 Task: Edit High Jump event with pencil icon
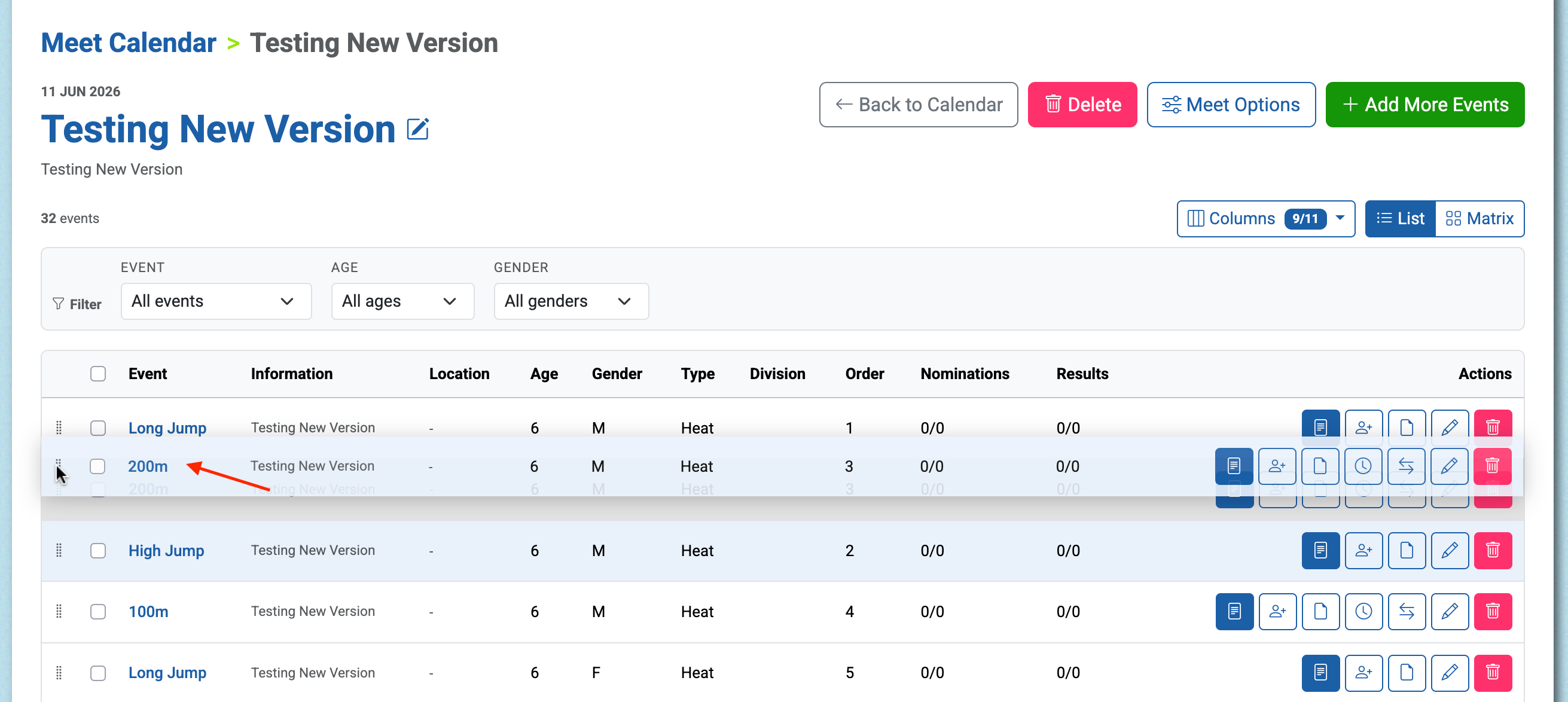click(1450, 550)
